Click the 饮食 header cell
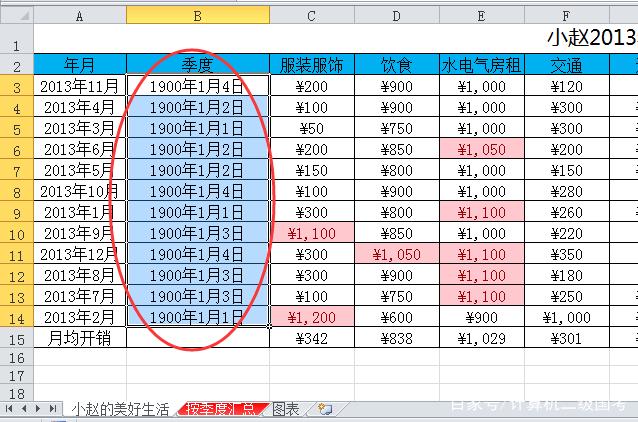The width and height of the screenshot is (638, 422). tap(397, 64)
